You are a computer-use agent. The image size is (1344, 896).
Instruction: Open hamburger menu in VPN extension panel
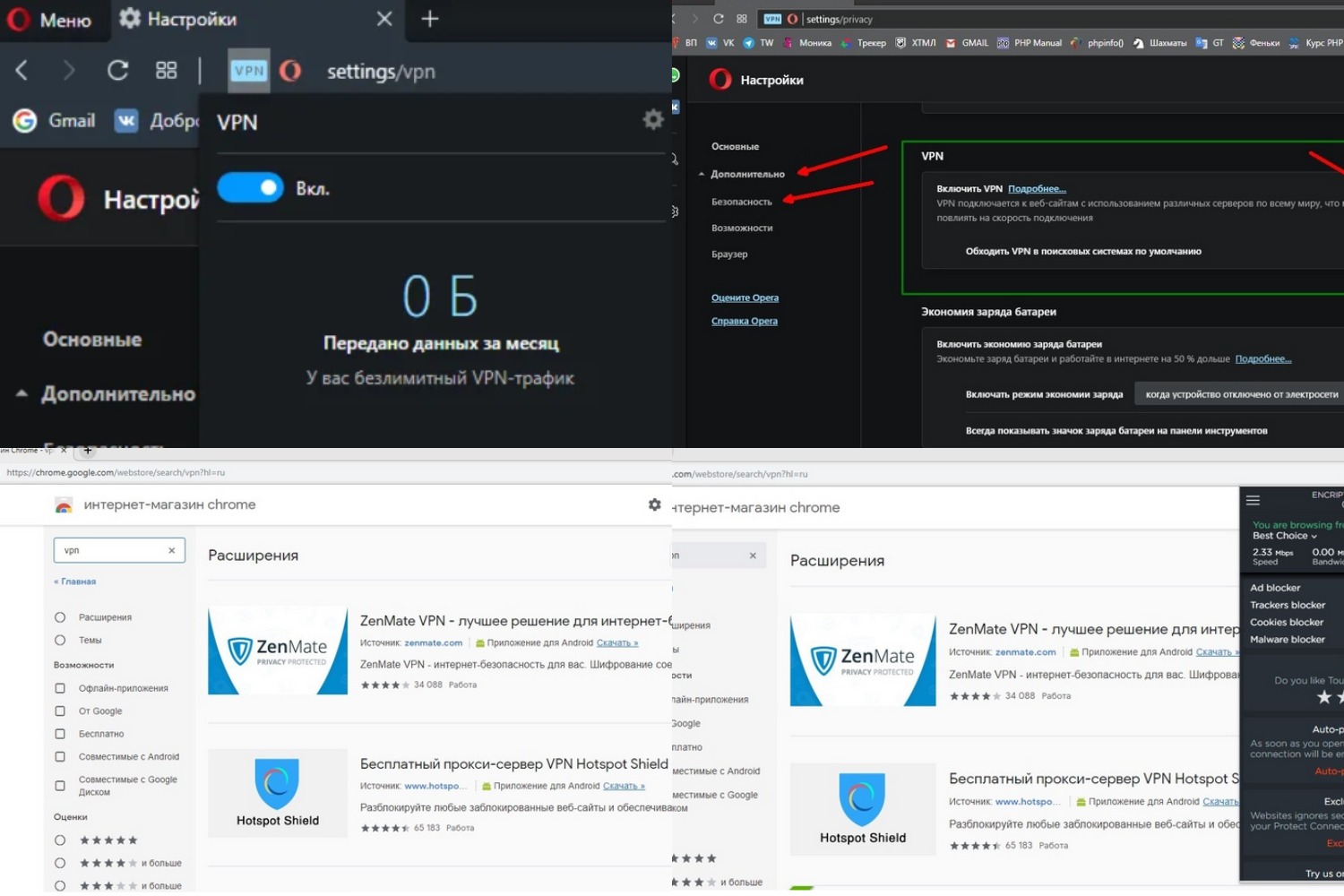1253,501
